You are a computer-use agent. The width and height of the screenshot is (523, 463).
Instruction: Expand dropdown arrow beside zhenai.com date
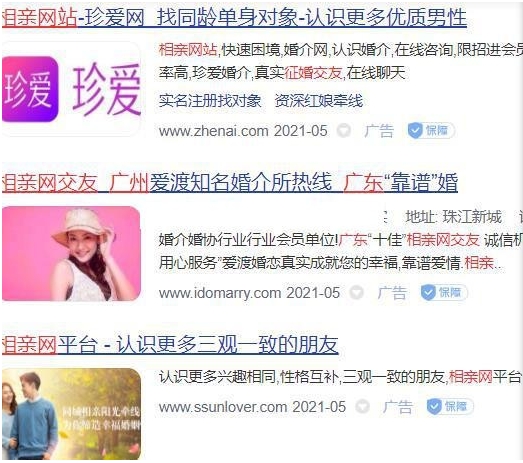point(344,130)
